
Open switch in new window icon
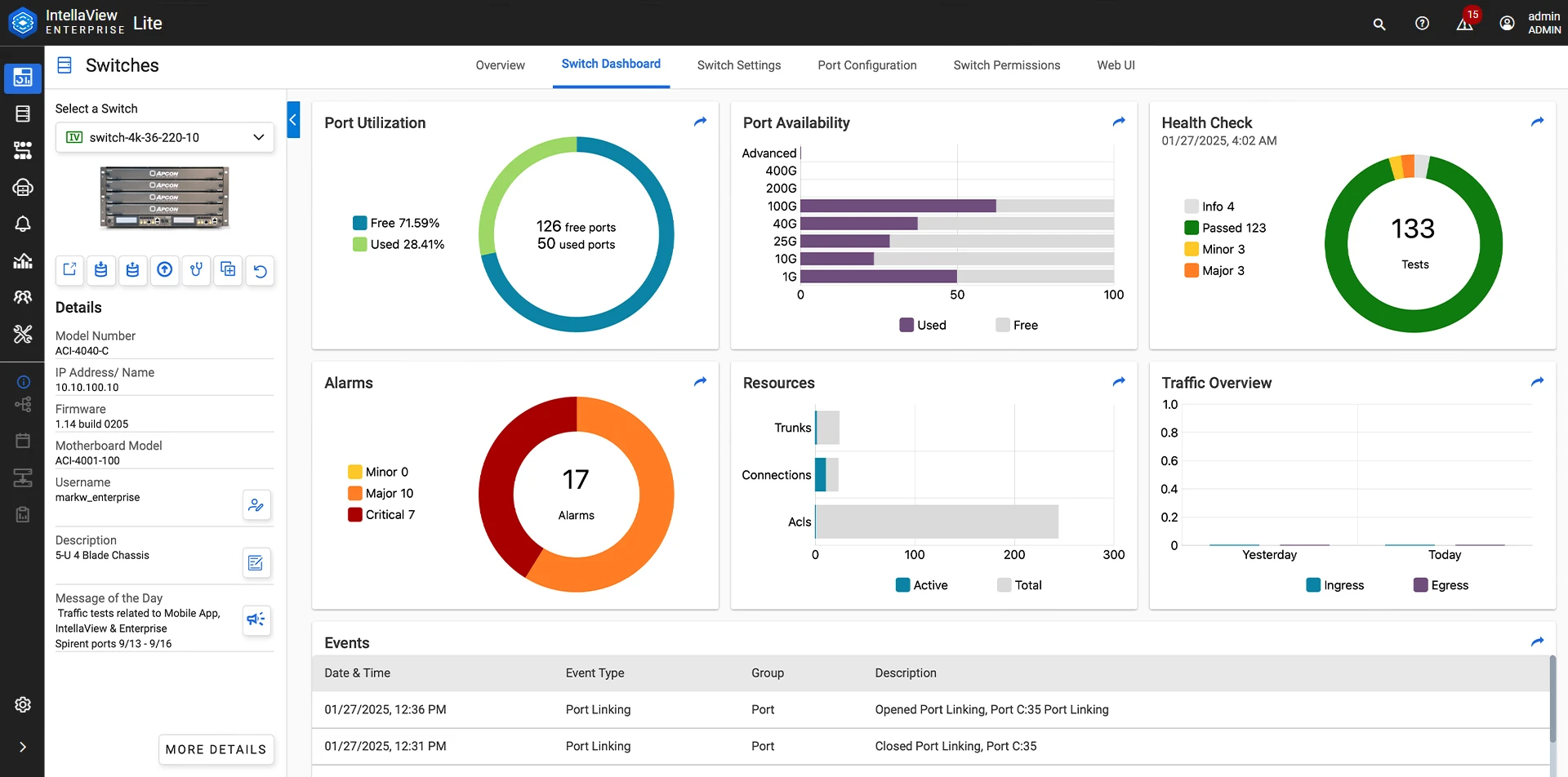[x=69, y=270]
